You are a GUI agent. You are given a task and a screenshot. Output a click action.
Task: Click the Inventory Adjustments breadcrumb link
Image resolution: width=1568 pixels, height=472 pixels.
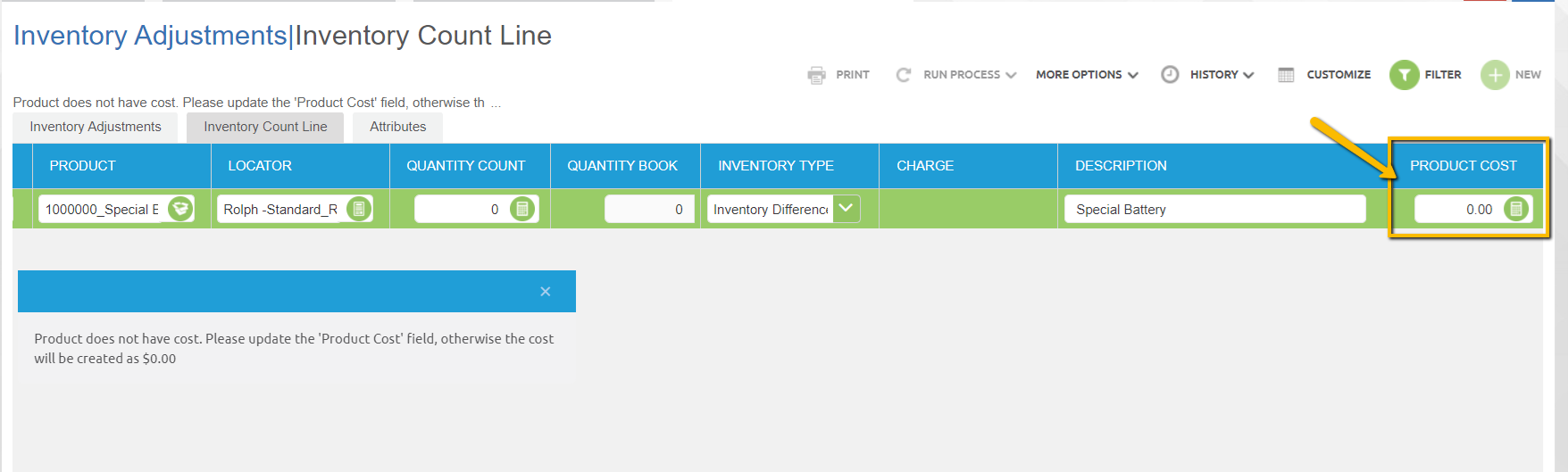point(150,36)
